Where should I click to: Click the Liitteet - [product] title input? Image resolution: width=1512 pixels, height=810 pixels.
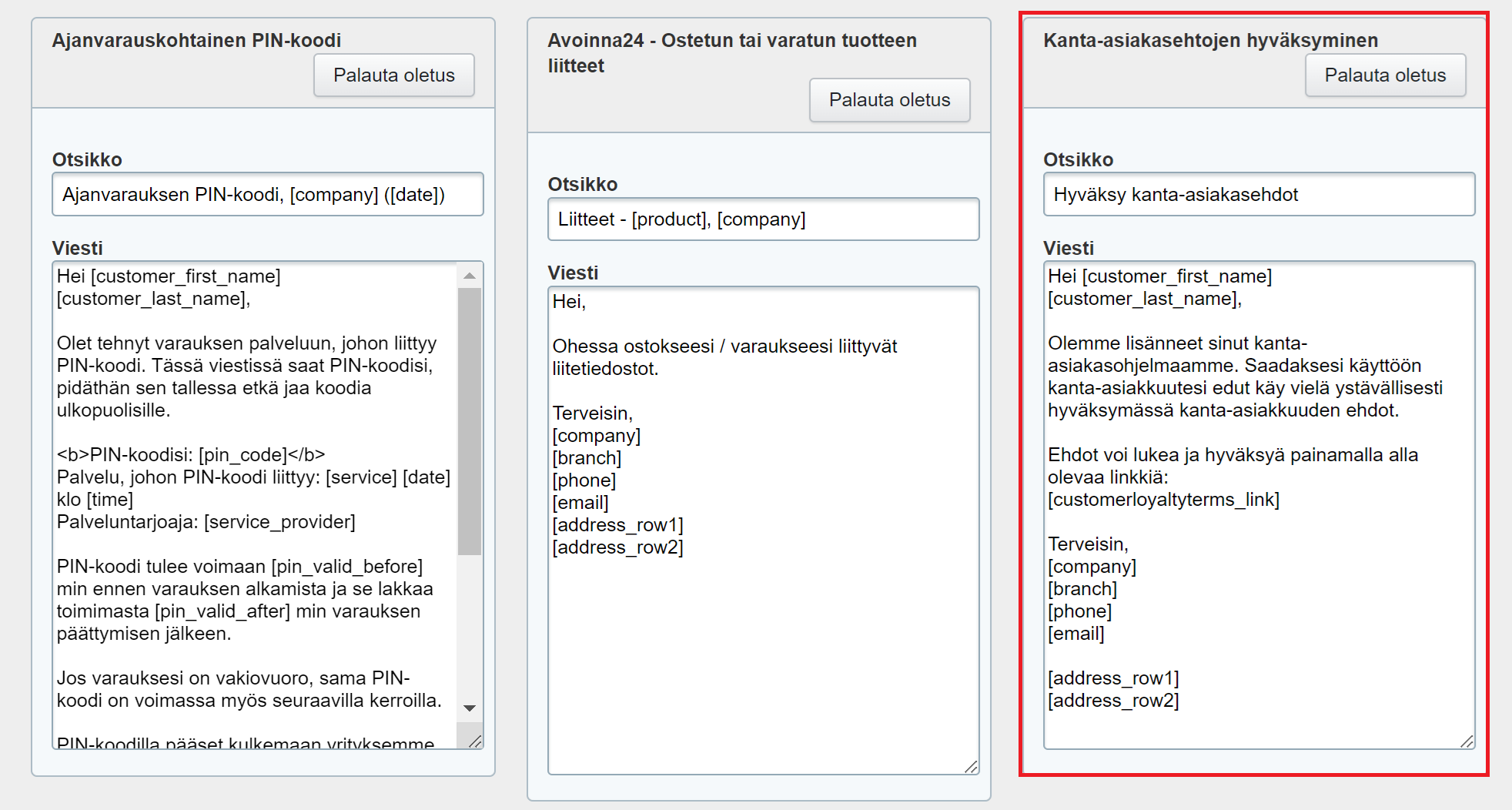tap(762, 219)
